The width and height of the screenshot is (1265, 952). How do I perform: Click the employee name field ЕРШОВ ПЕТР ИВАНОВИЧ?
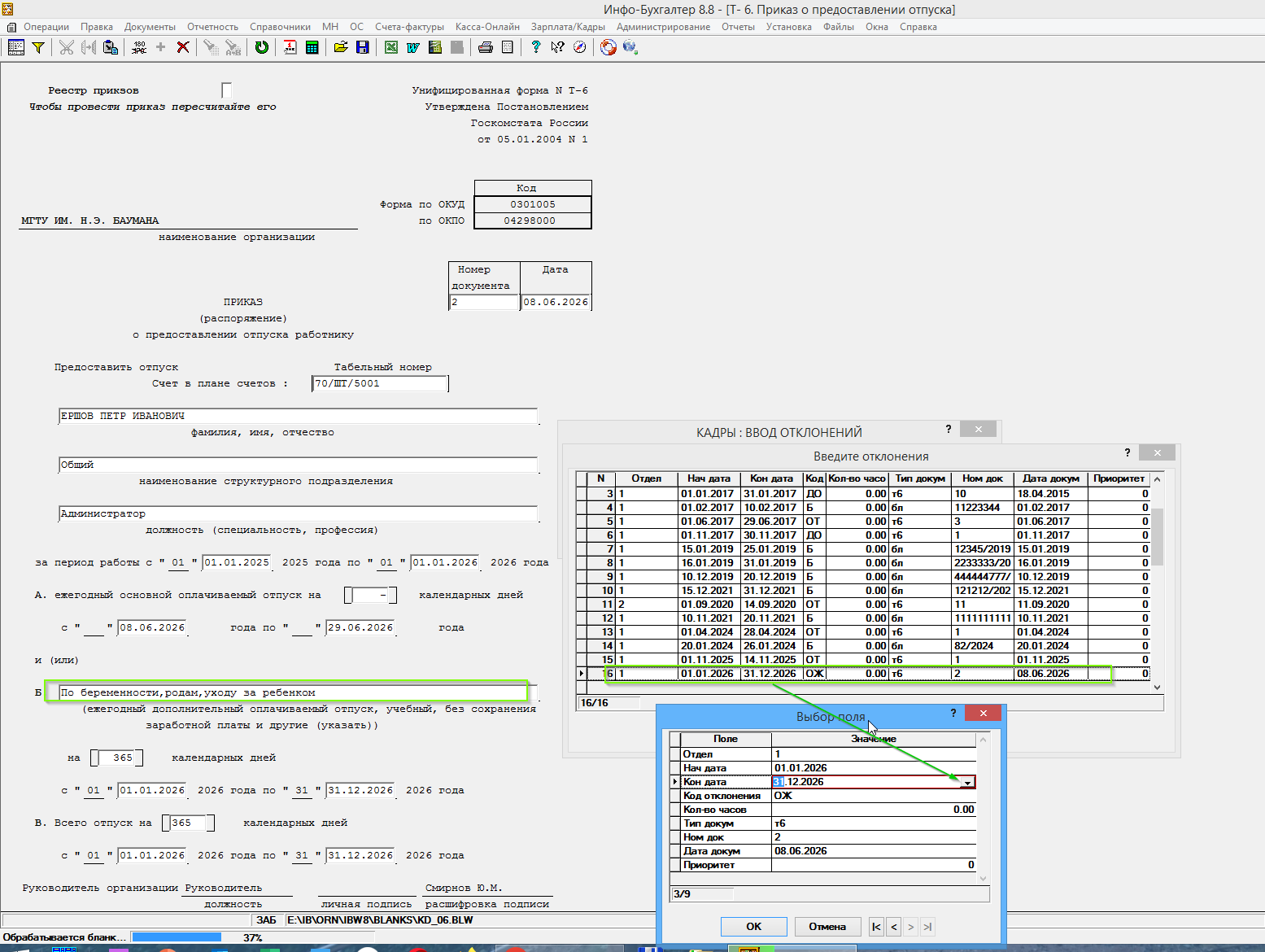[x=298, y=417]
